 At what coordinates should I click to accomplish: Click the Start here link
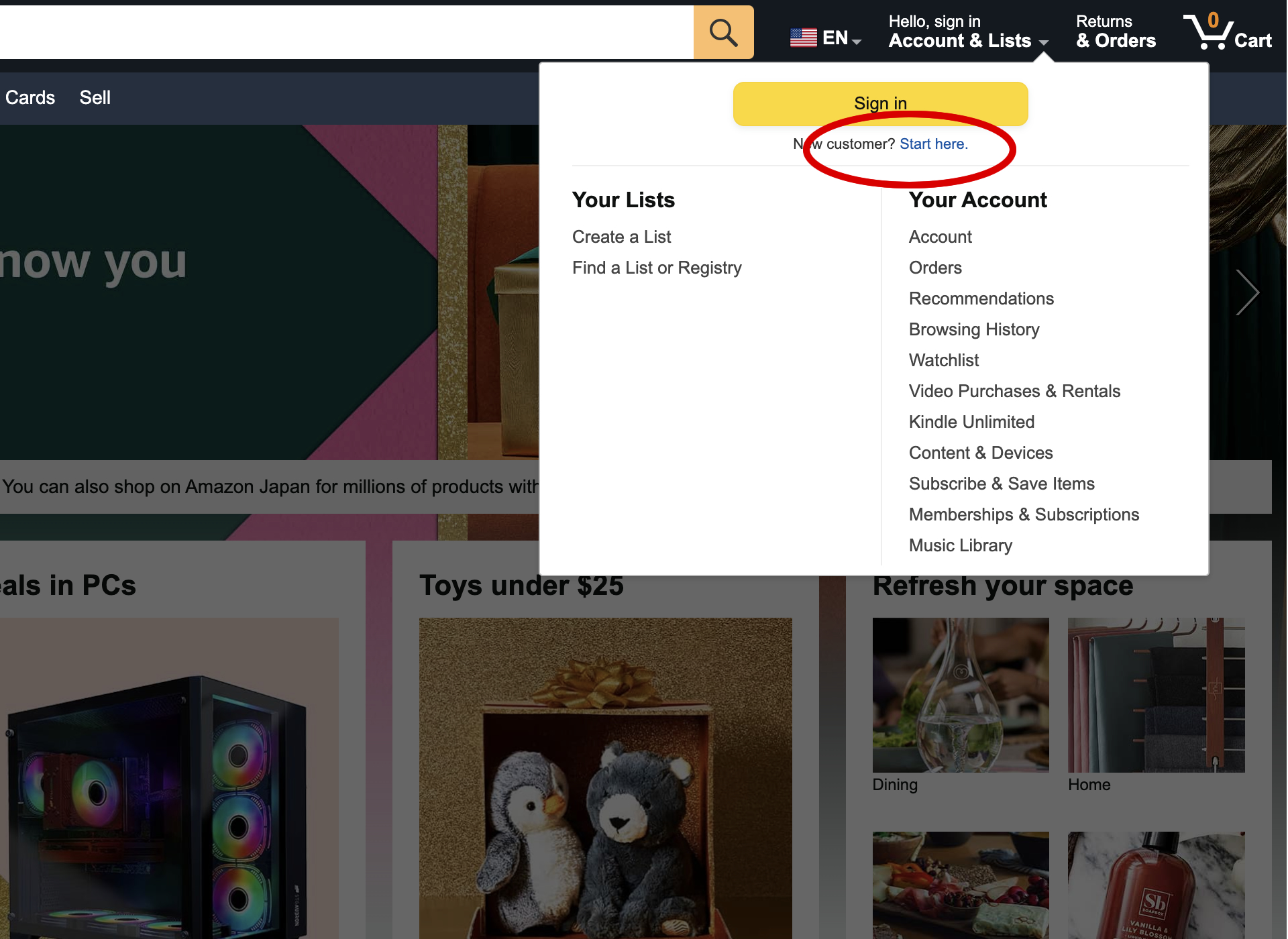tap(933, 144)
